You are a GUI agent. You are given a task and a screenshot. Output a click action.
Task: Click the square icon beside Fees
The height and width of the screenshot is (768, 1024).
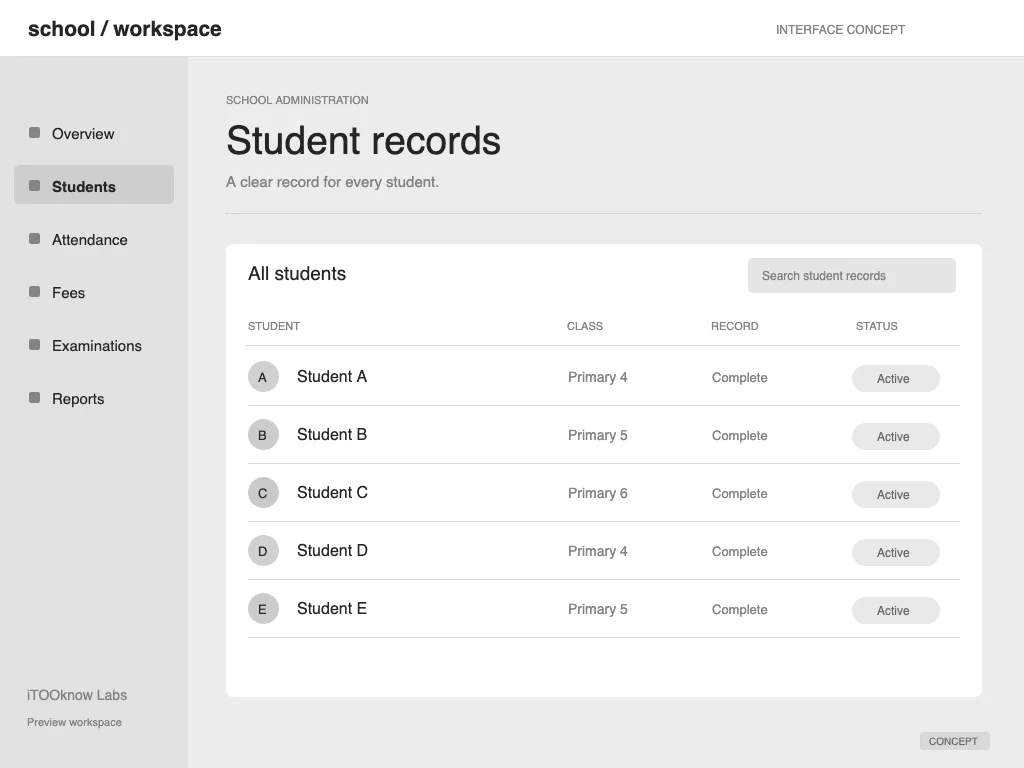(x=35, y=291)
